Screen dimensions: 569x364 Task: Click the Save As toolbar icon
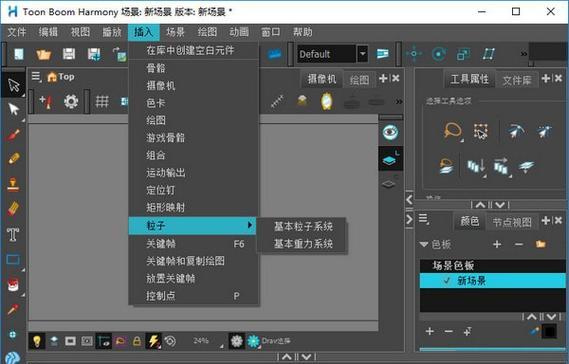click(94, 54)
